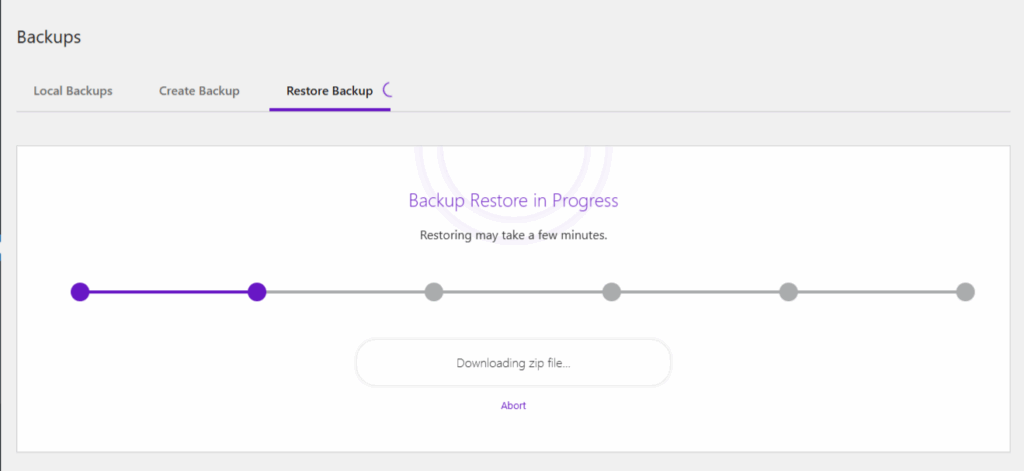Click the "Downloading zip file..." status box
The image size is (1024, 471).
click(x=513, y=363)
